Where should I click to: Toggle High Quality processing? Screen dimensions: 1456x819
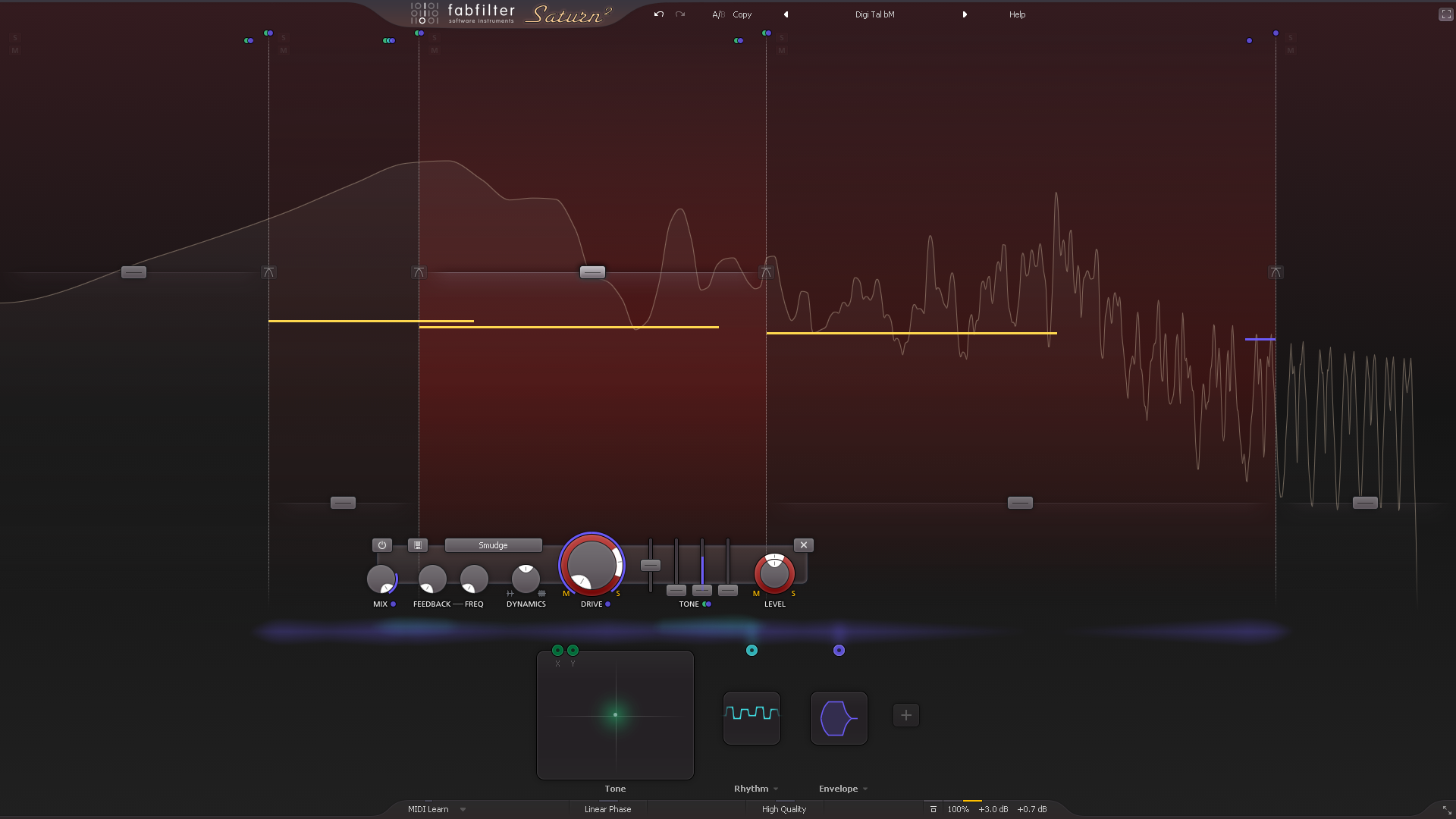coord(784,809)
